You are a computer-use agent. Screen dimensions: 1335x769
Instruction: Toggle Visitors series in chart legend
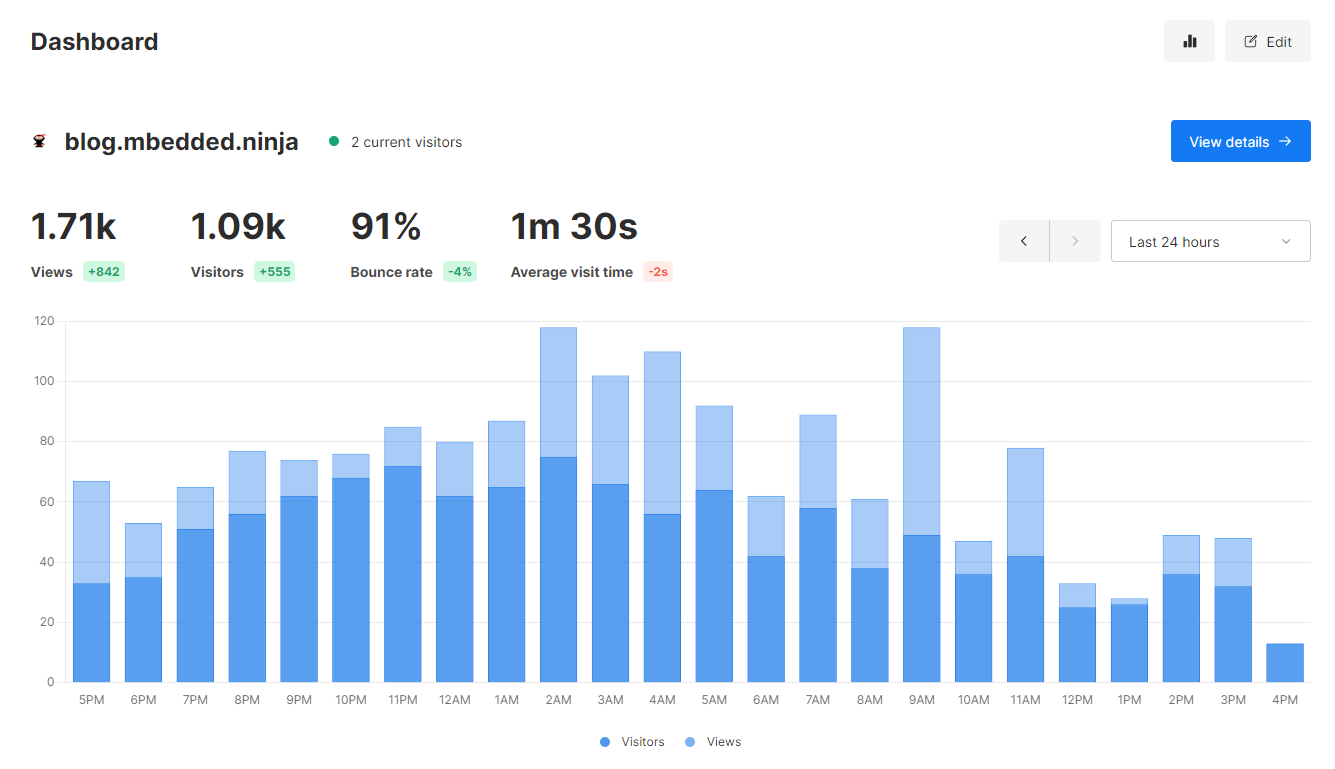click(x=632, y=742)
